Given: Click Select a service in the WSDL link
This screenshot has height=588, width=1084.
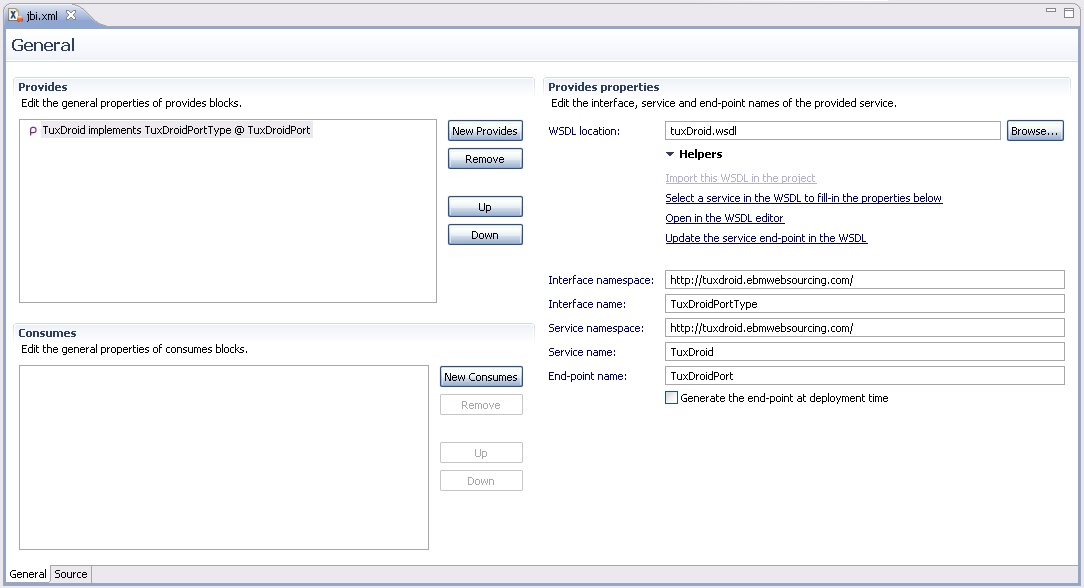Looking at the screenshot, I should (803, 198).
